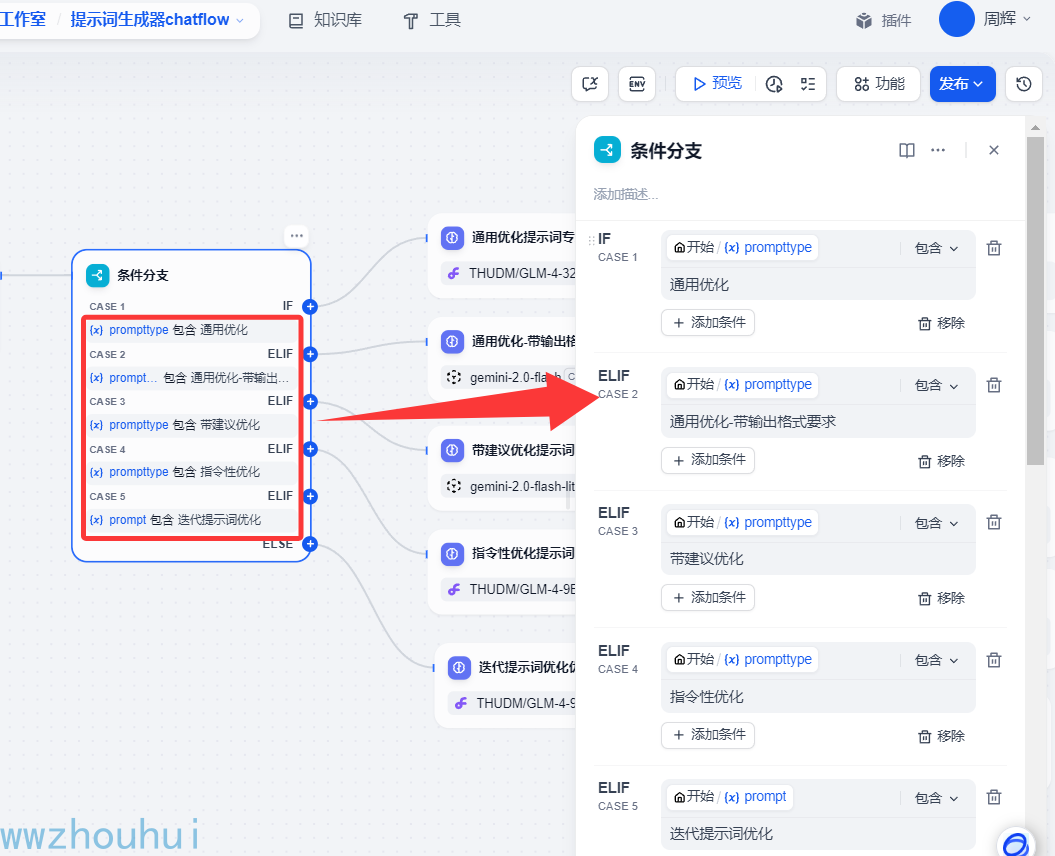The height and width of the screenshot is (856, 1055).
Task: Go to 工作室 studio breadcrumb
Action: tap(23, 20)
